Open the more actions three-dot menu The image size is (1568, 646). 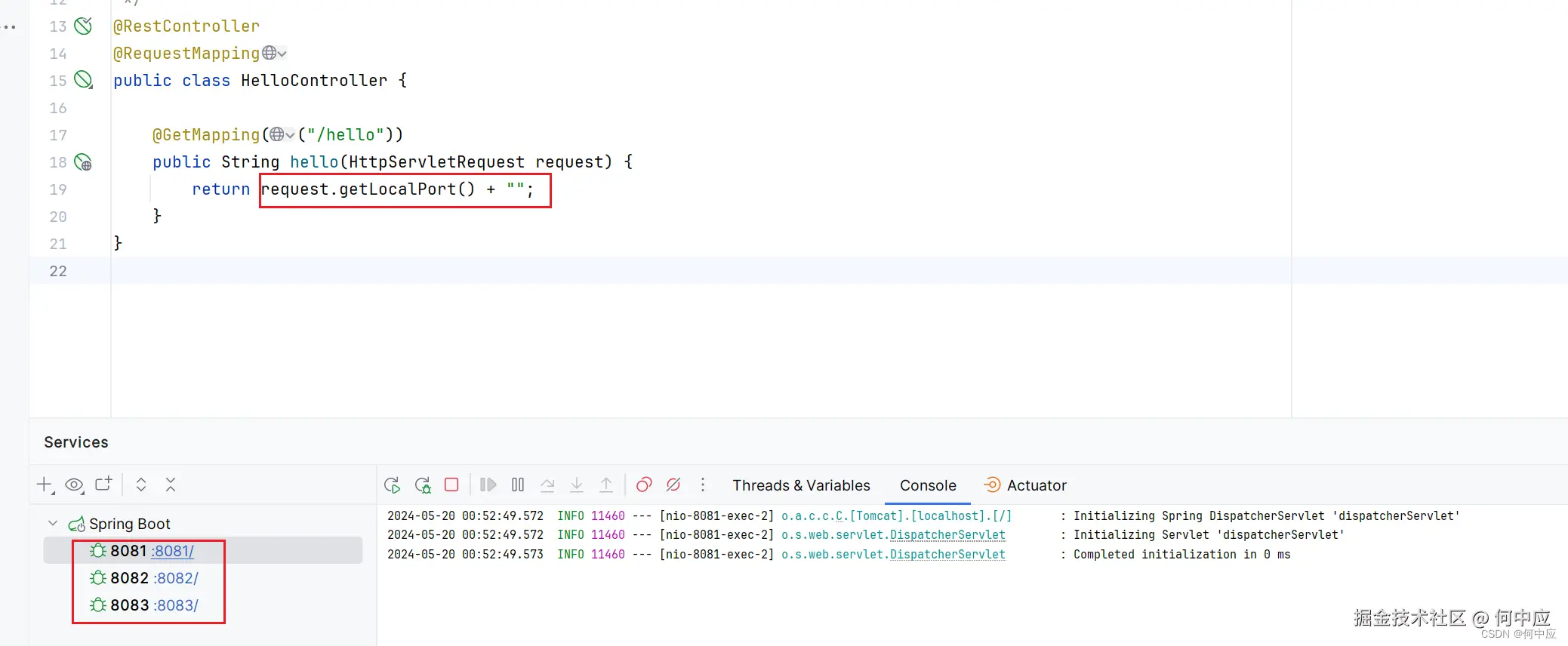(703, 484)
